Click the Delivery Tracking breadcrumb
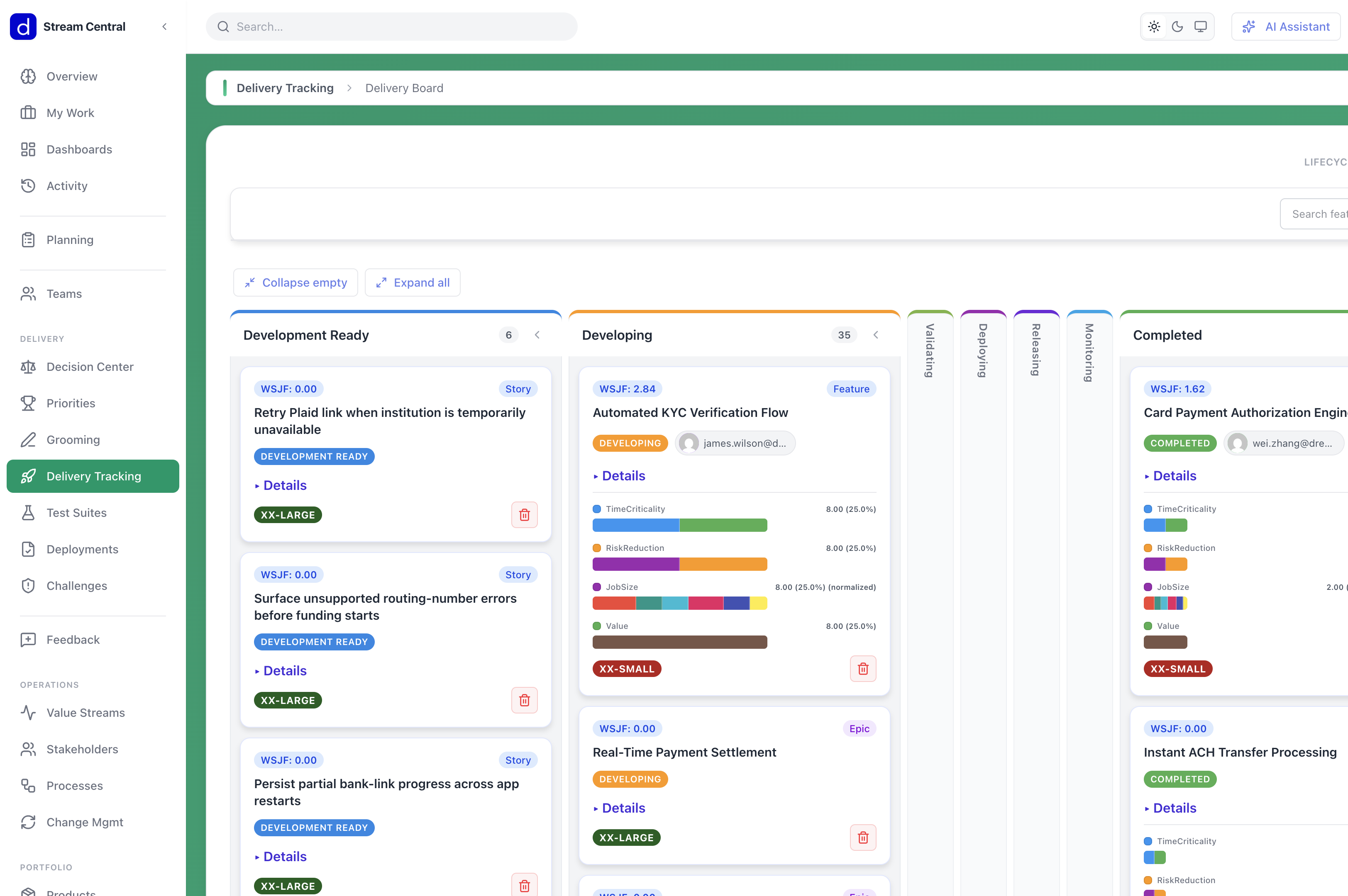The height and width of the screenshot is (896, 1348). (285, 88)
